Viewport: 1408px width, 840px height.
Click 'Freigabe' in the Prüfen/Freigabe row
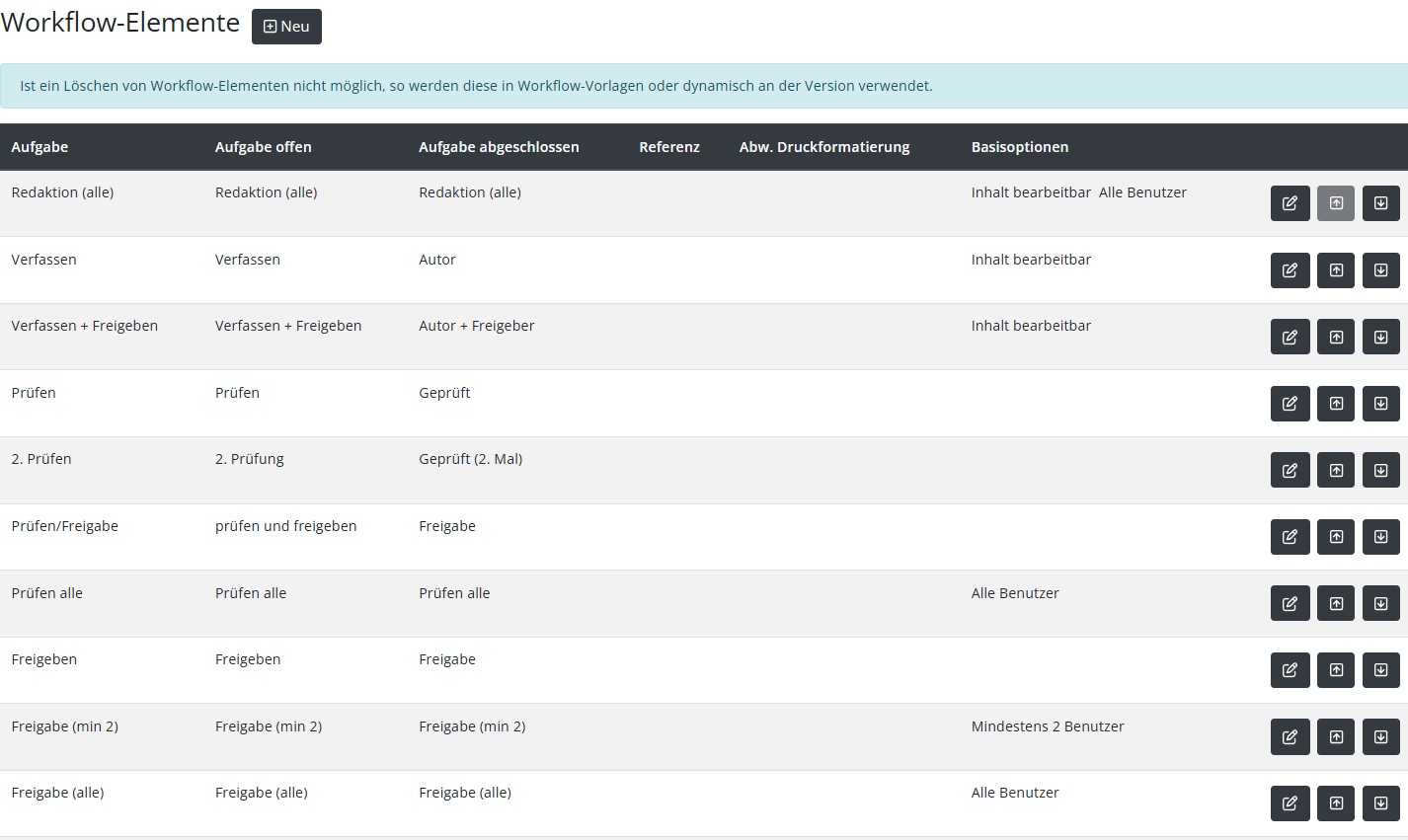coord(447,526)
